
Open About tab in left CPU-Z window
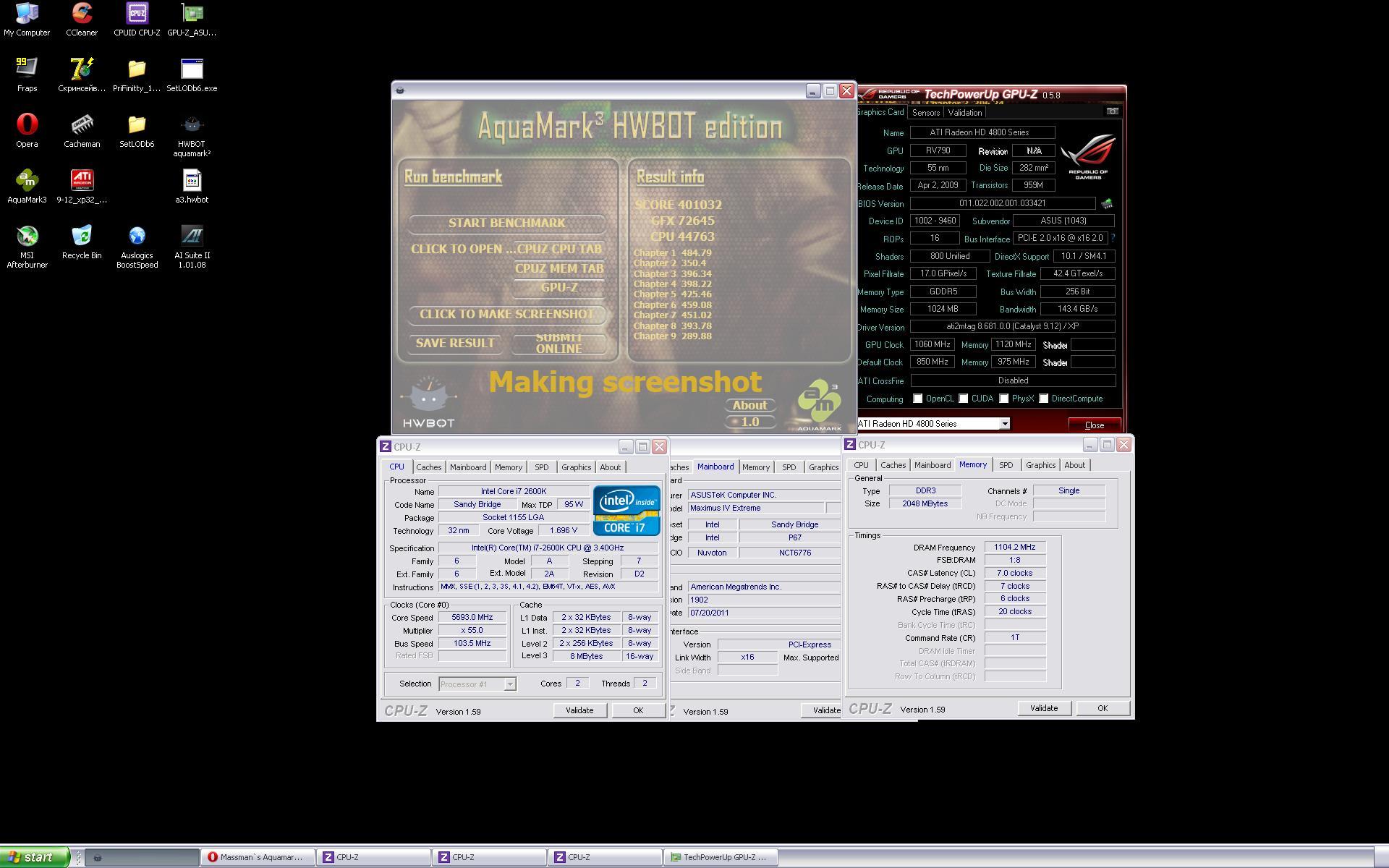(x=610, y=467)
